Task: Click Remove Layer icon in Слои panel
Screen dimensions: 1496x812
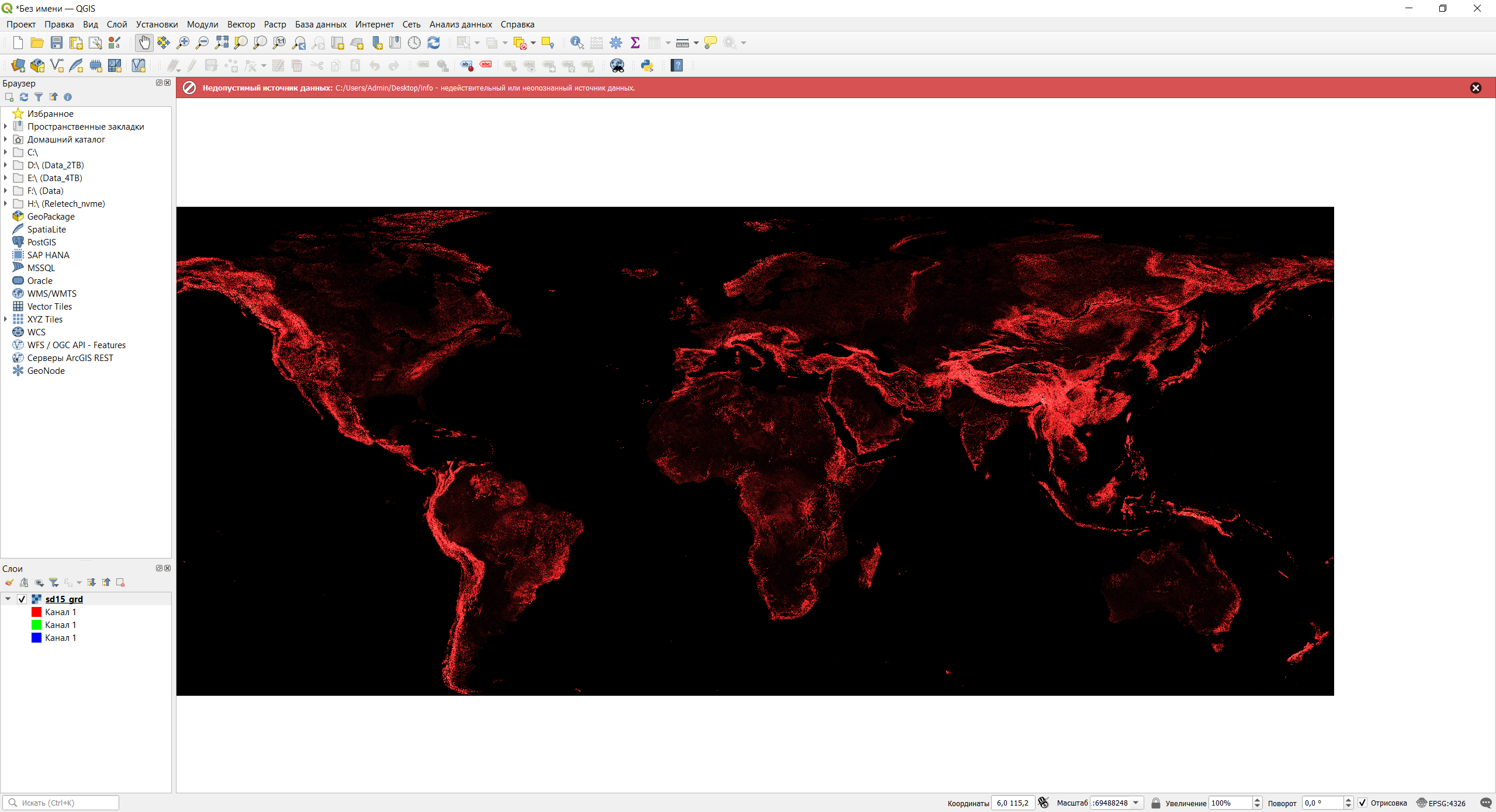Action: point(120,582)
